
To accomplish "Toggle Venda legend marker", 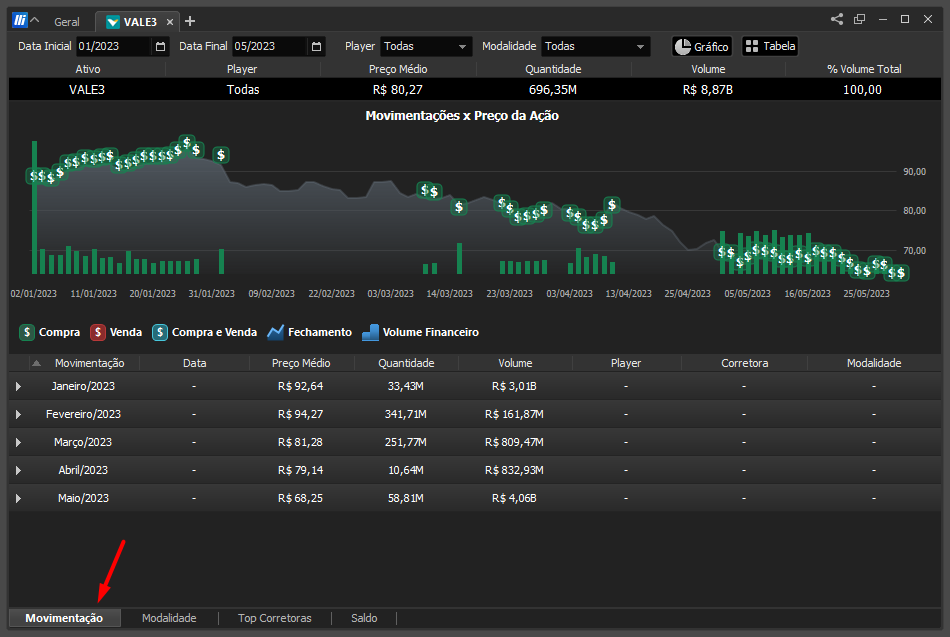I will point(98,332).
